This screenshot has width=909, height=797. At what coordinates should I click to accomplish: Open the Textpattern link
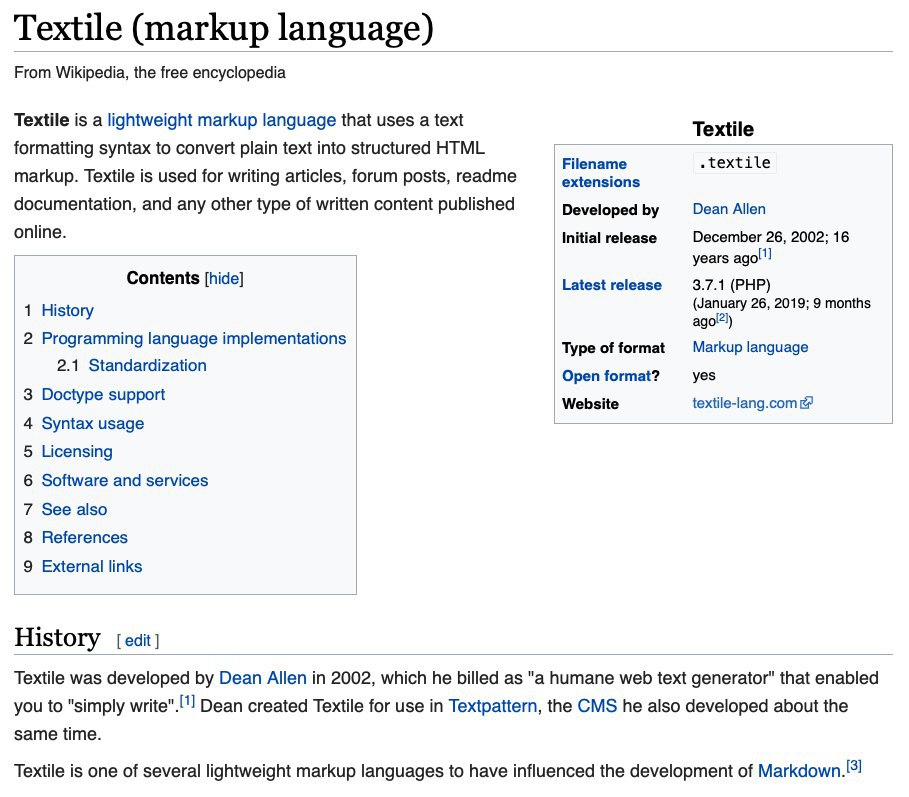click(x=493, y=706)
